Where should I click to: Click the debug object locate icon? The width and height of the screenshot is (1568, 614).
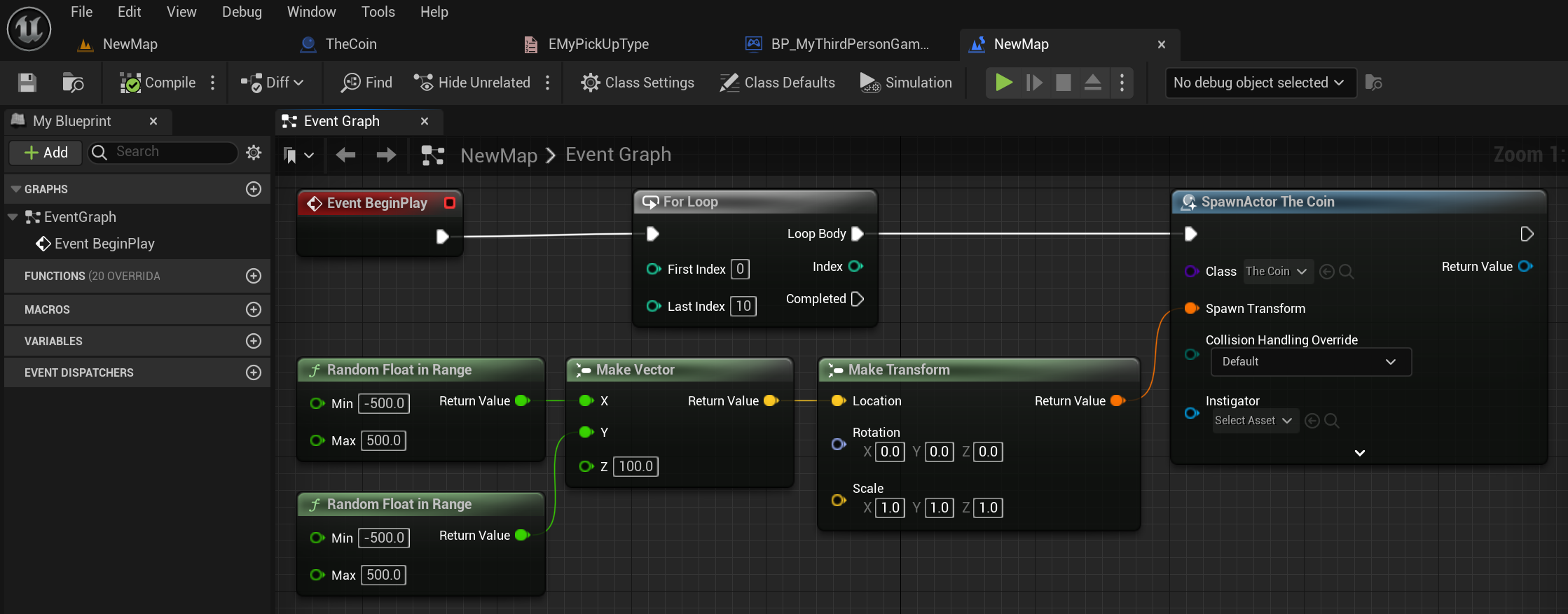pyautogui.click(x=1374, y=83)
